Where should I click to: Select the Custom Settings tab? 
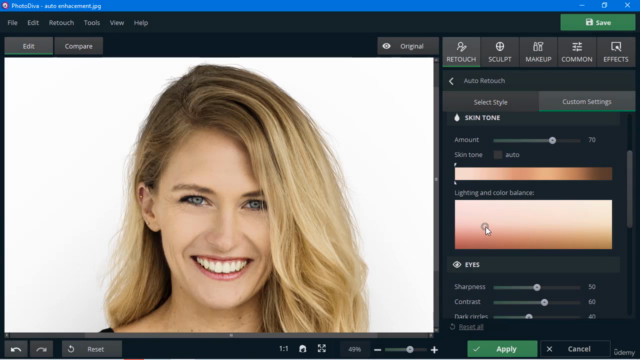pyautogui.click(x=587, y=102)
